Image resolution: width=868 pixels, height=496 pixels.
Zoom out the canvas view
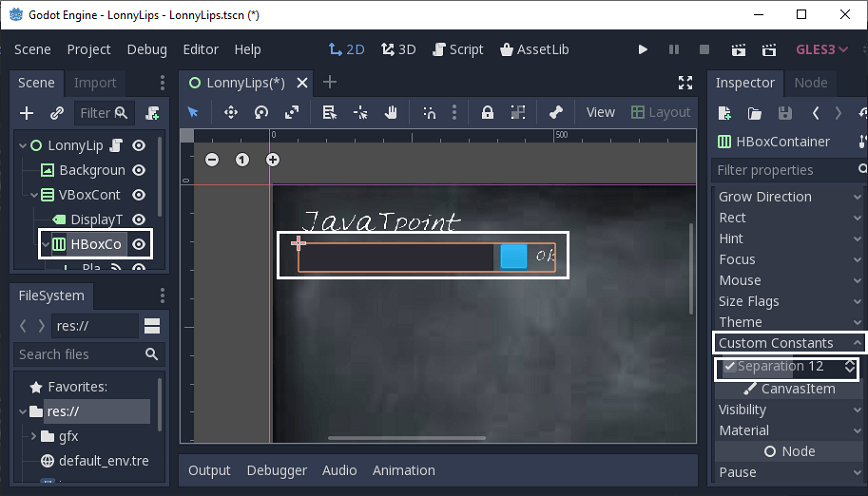(x=212, y=160)
